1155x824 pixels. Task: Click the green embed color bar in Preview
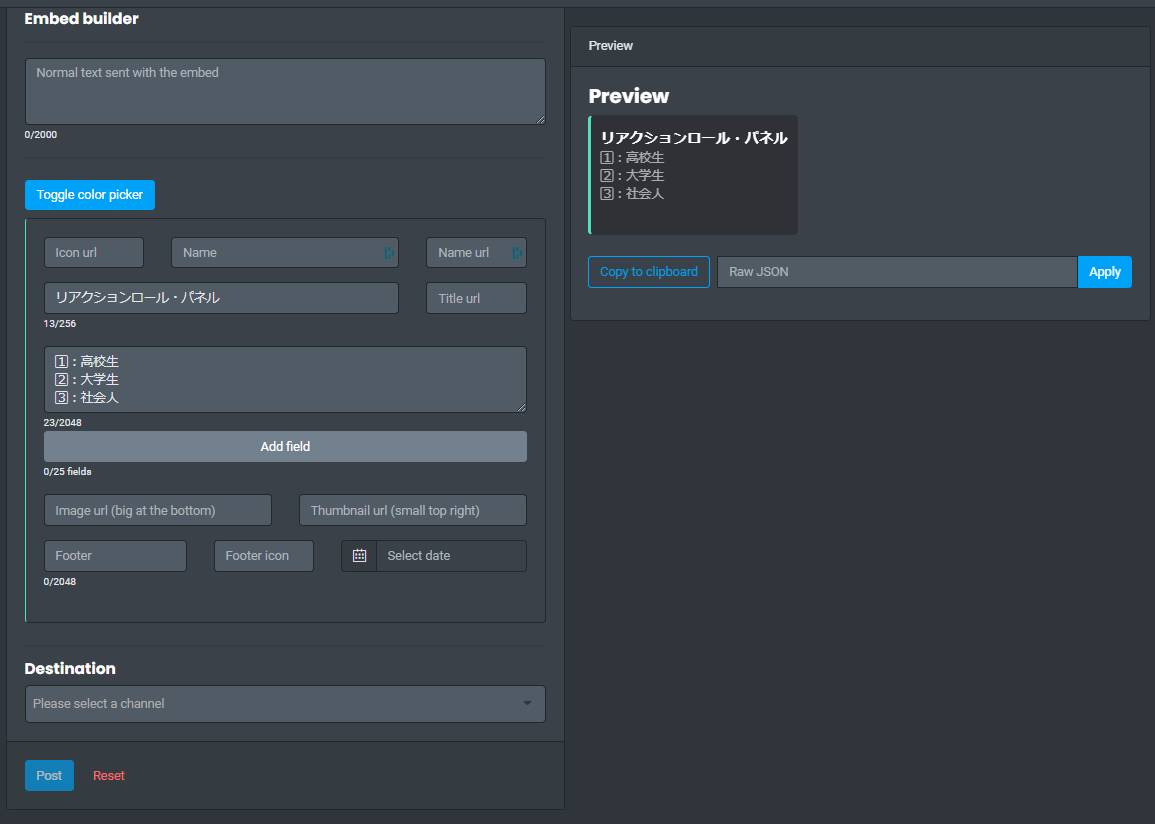(590, 175)
